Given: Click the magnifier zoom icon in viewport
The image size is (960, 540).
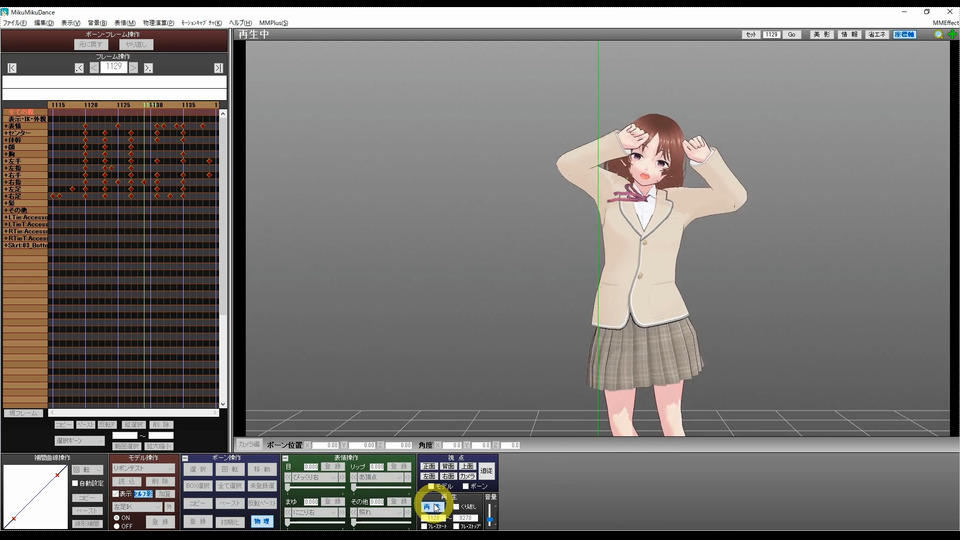Looking at the screenshot, I should pyautogui.click(x=938, y=34).
